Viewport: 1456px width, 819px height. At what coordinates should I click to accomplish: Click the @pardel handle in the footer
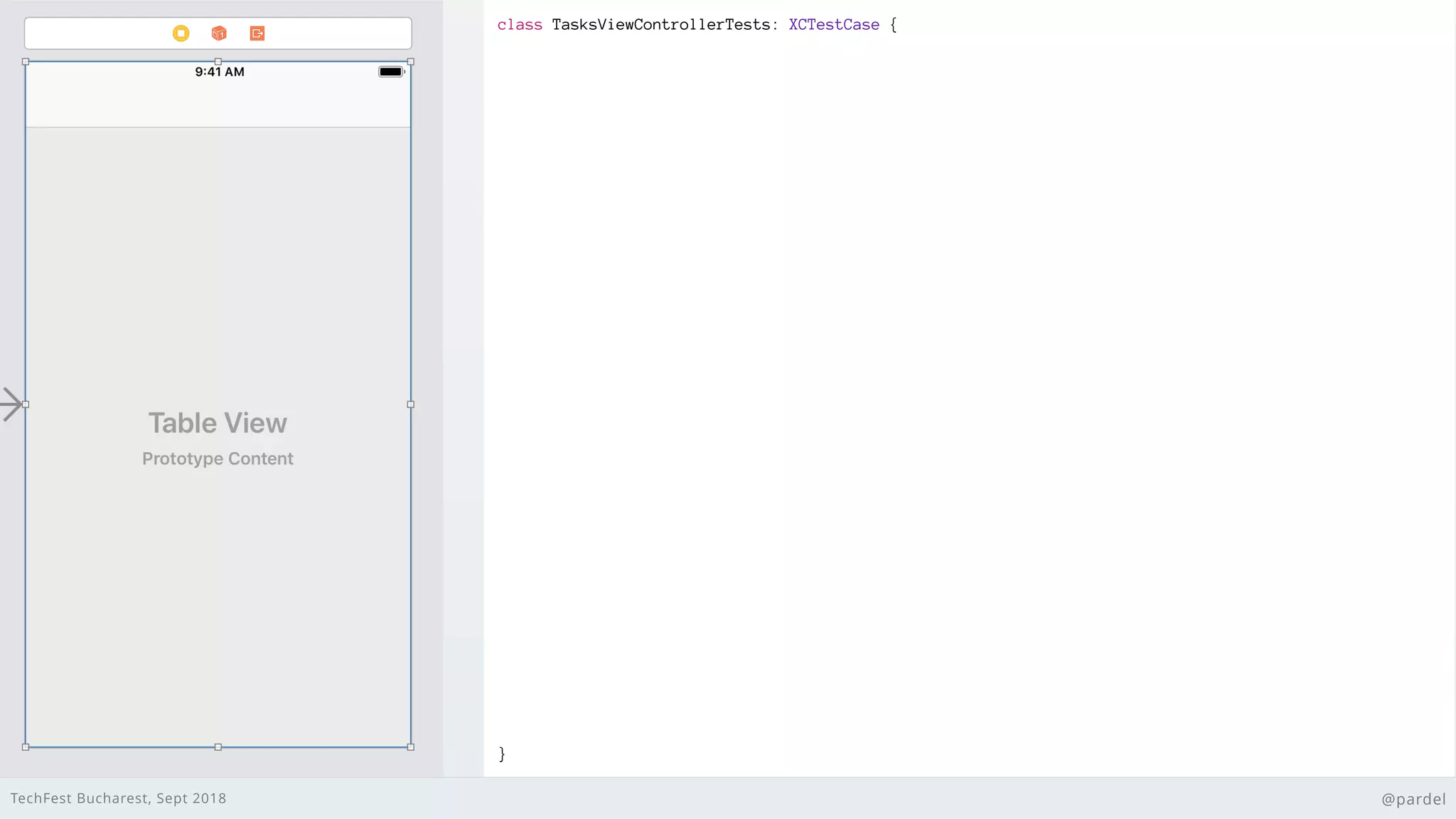1413,799
